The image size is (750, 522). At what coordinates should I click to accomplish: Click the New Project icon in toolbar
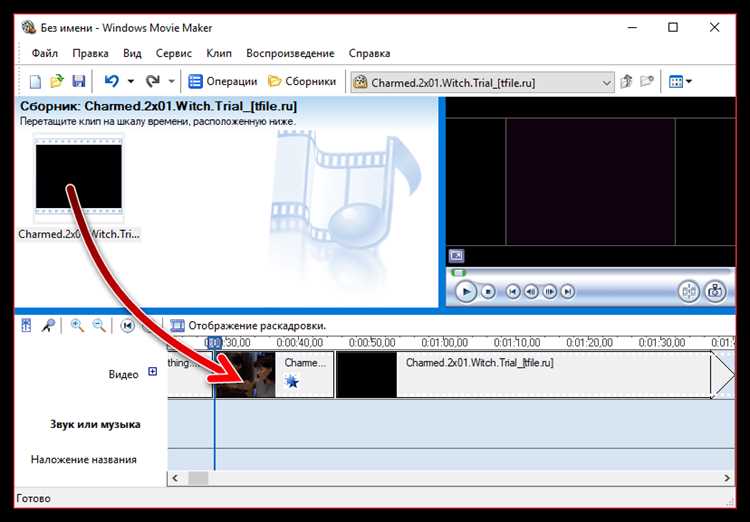[35, 82]
